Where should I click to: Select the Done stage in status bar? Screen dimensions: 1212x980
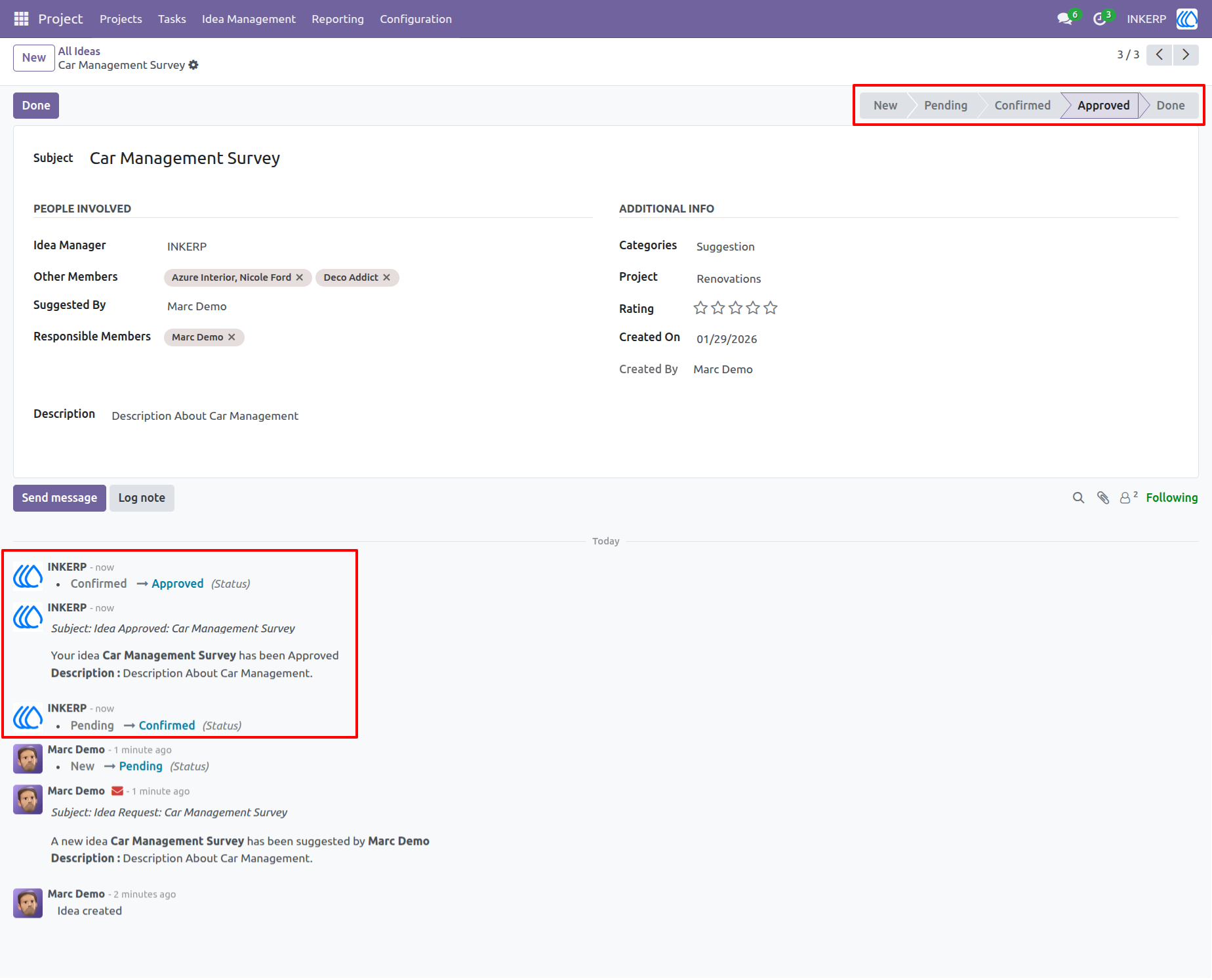click(x=1171, y=106)
